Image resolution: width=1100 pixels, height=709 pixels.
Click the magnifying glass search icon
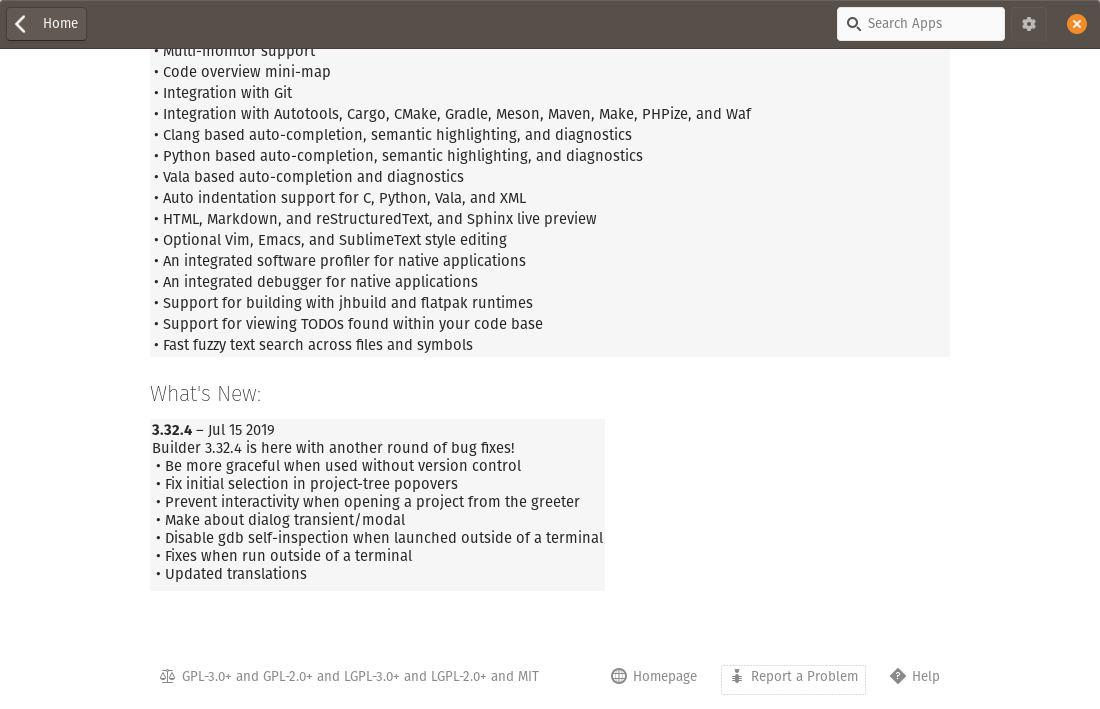(854, 24)
